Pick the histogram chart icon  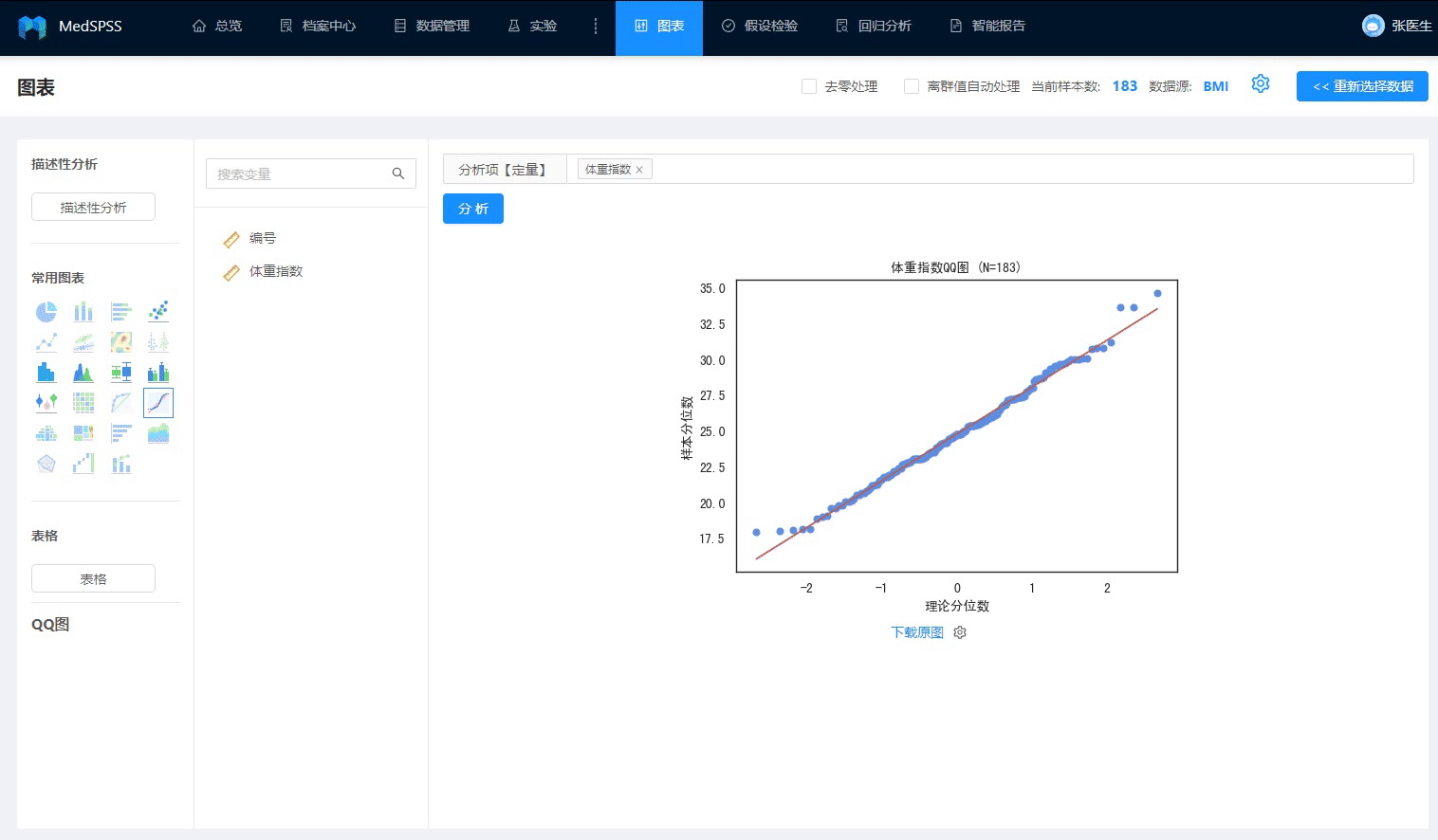click(x=46, y=372)
